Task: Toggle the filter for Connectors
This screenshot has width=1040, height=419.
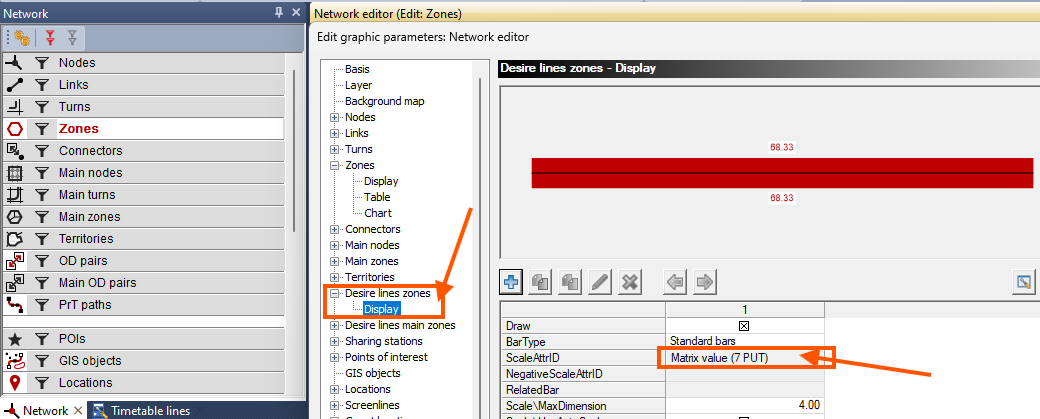Action: click(x=42, y=151)
